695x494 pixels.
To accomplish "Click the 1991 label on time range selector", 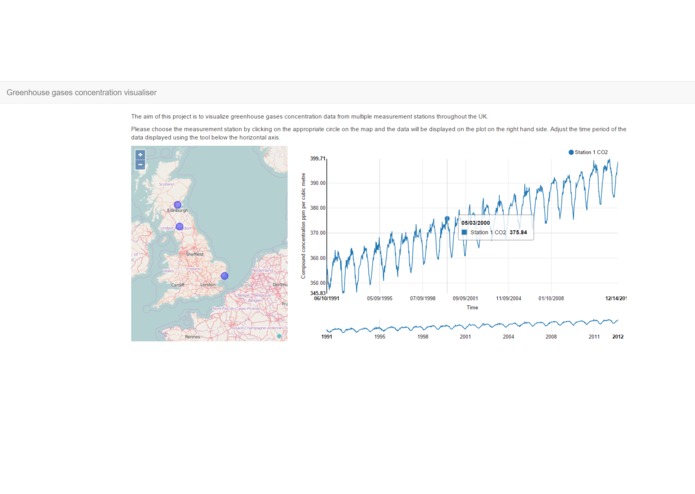I will tap(327, 337).
